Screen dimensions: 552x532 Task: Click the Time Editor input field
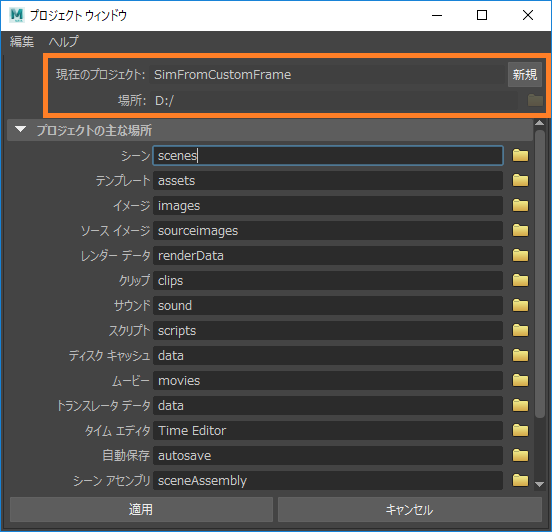[328, 431]
